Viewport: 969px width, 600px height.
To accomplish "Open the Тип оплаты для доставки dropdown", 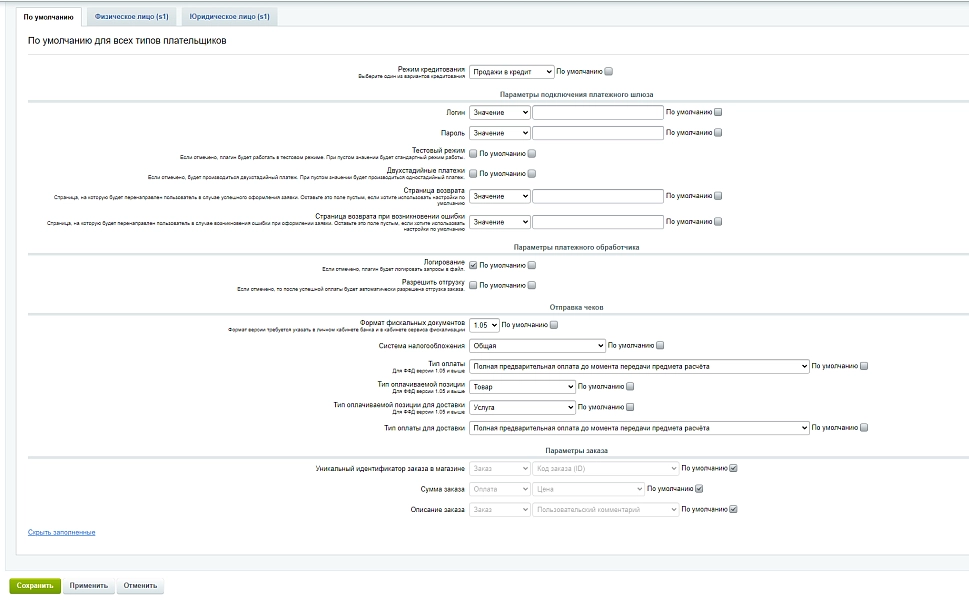I will [639, 428].
